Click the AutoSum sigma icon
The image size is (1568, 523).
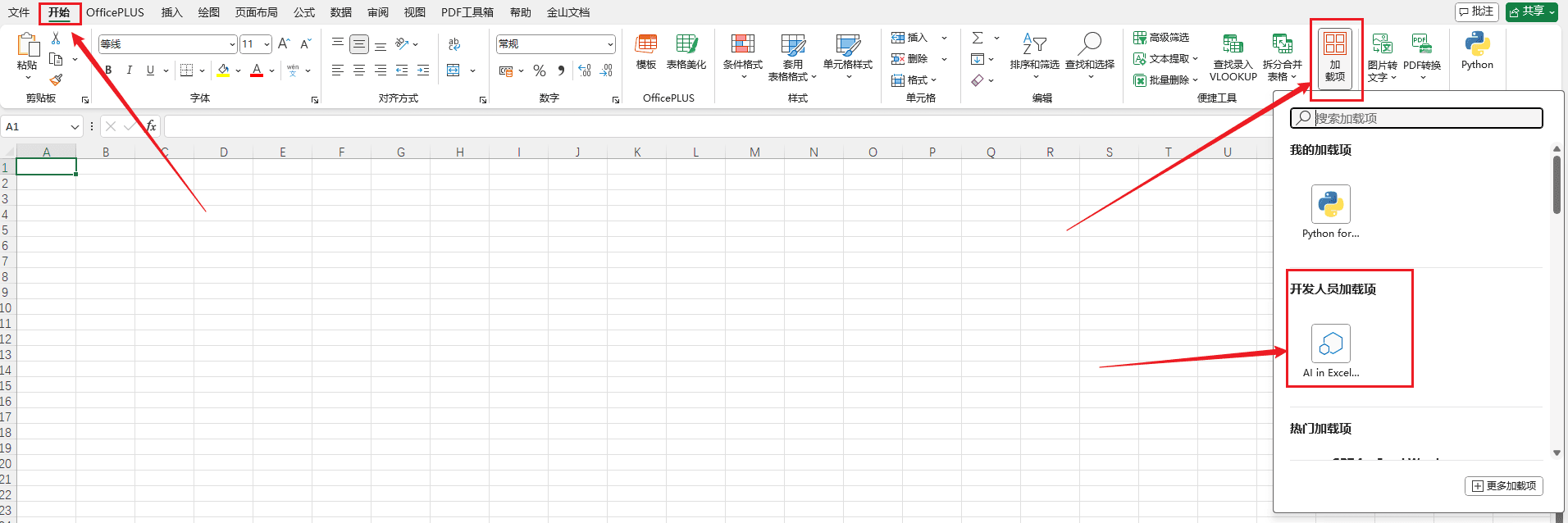[978, 38]
